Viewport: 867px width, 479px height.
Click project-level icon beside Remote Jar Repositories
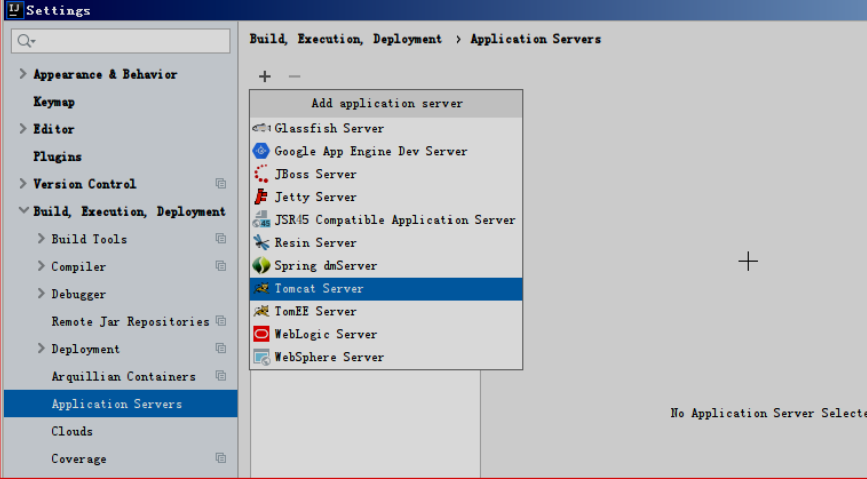221,321
